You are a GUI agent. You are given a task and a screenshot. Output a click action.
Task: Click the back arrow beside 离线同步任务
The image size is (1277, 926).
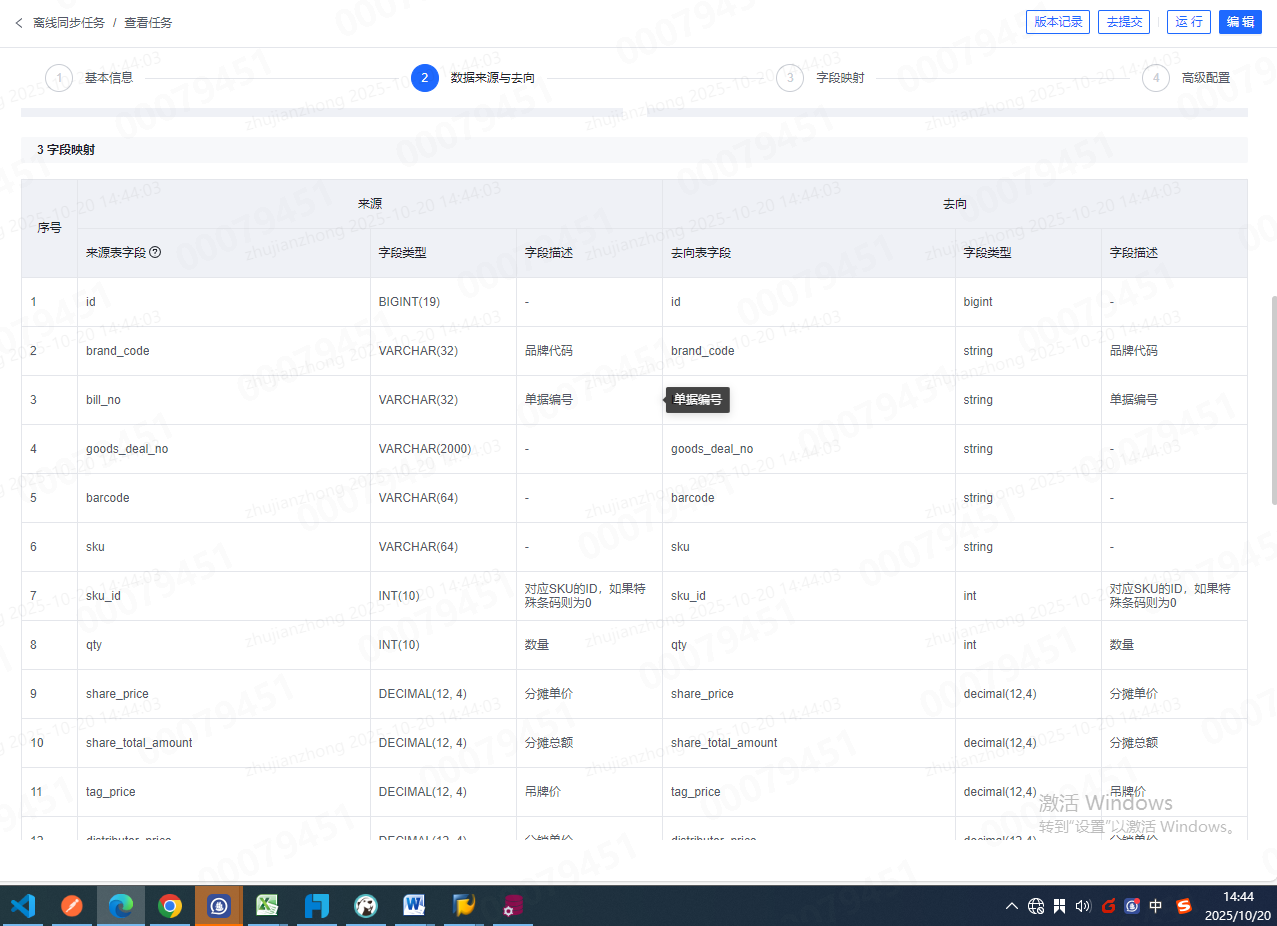pos(18,22)
